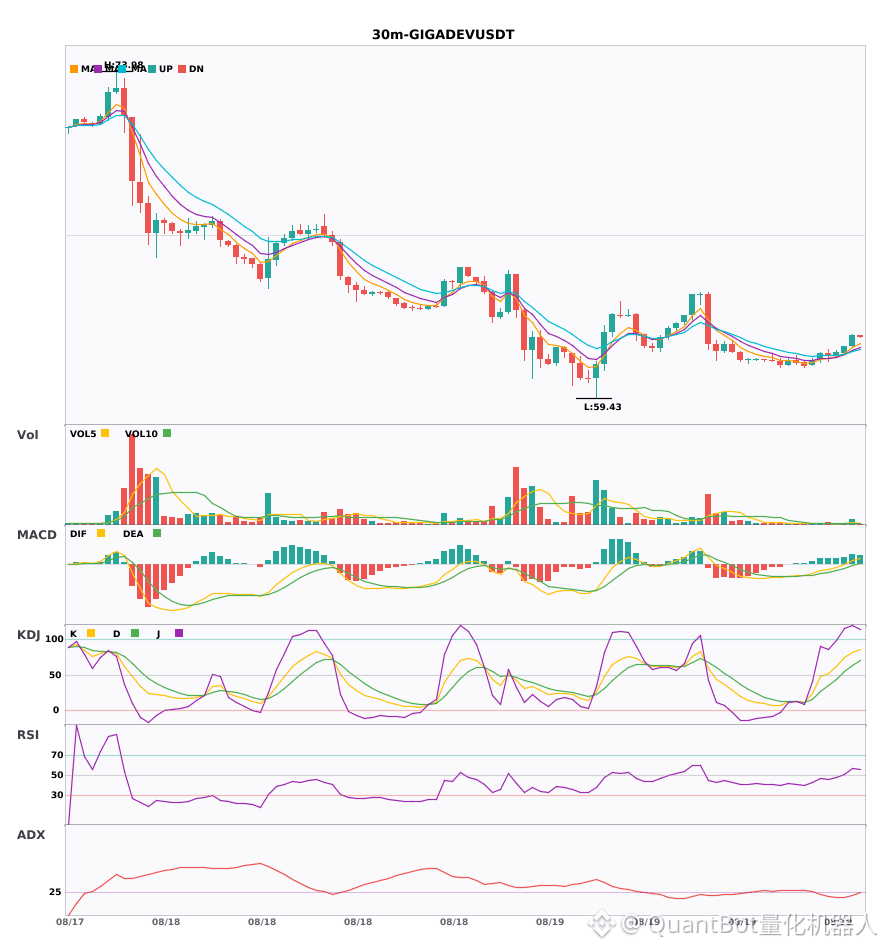Click the green D legend swatch

(135, 633)
